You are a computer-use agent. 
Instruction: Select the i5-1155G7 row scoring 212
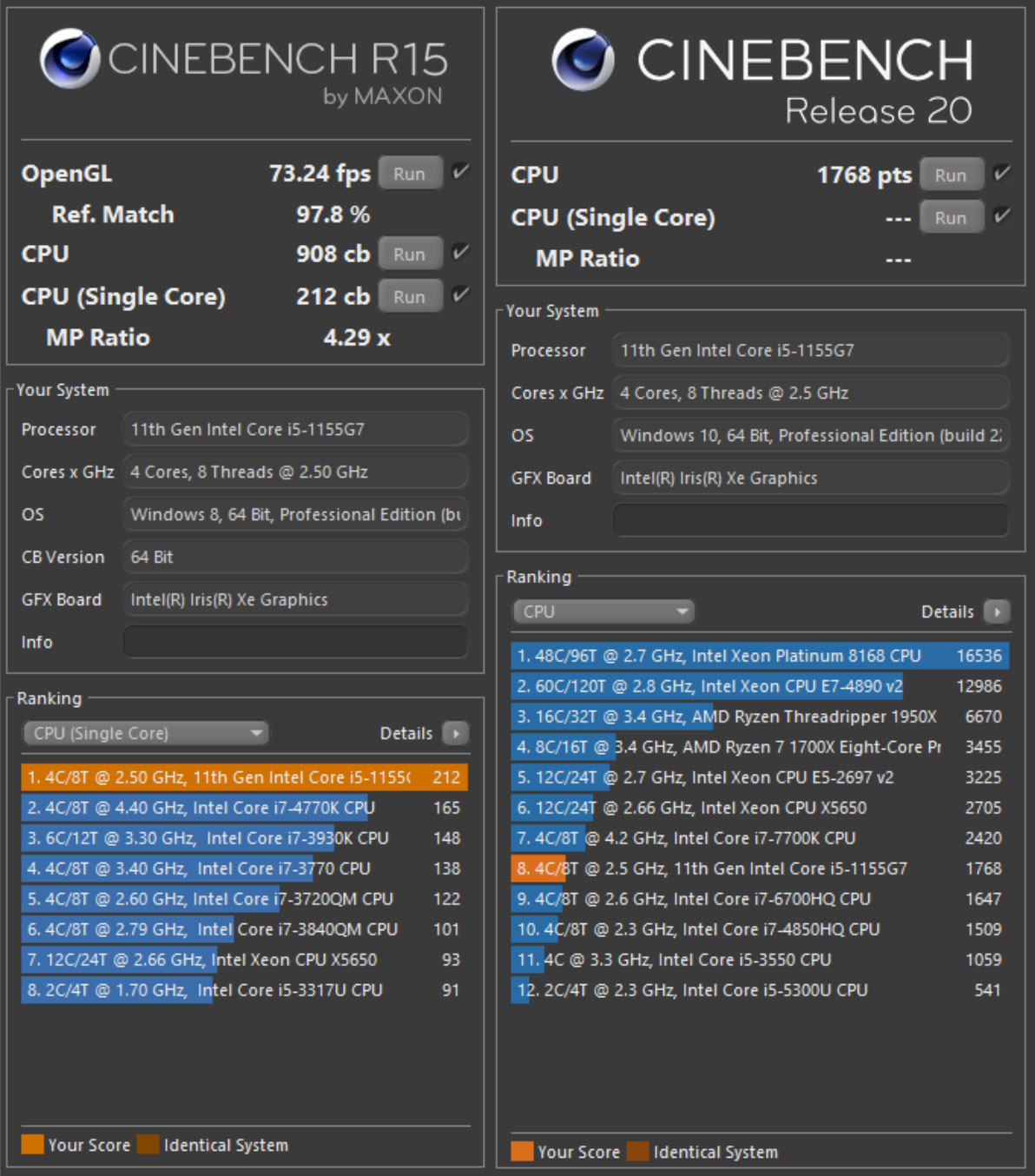click(x=245, y=777)
